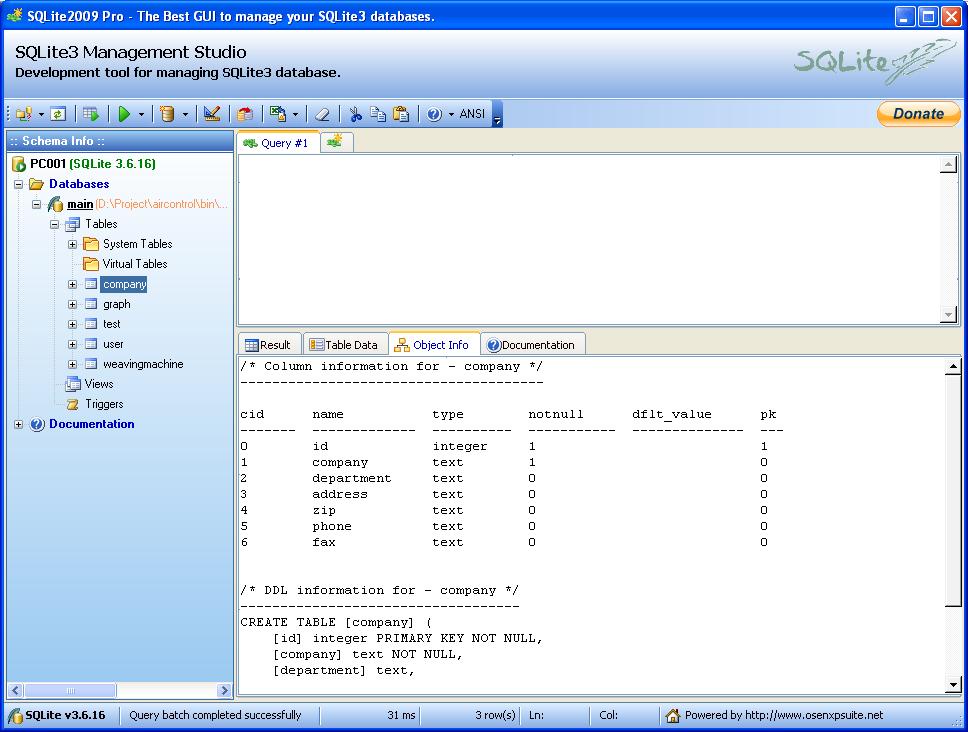This screenshot has width=968, height=732.
Task: Collapse the main database node
Action: pos(36,204)
